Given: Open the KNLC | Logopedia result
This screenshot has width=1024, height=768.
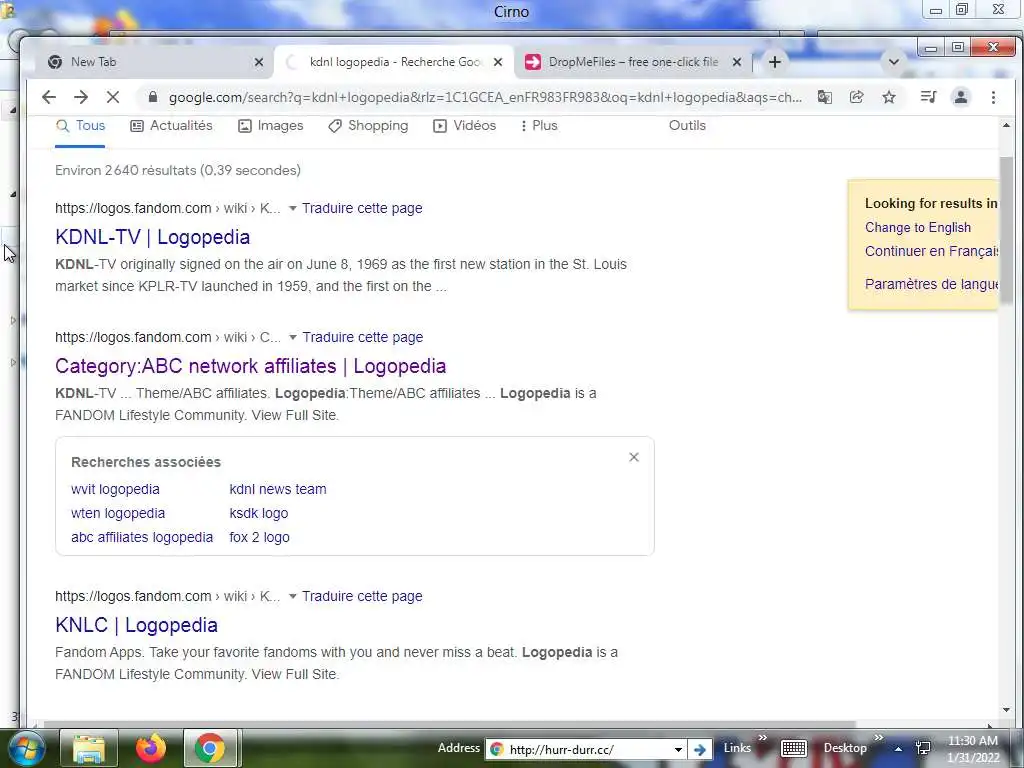Looking at the screenshot, I should click(x=136, y=625).
